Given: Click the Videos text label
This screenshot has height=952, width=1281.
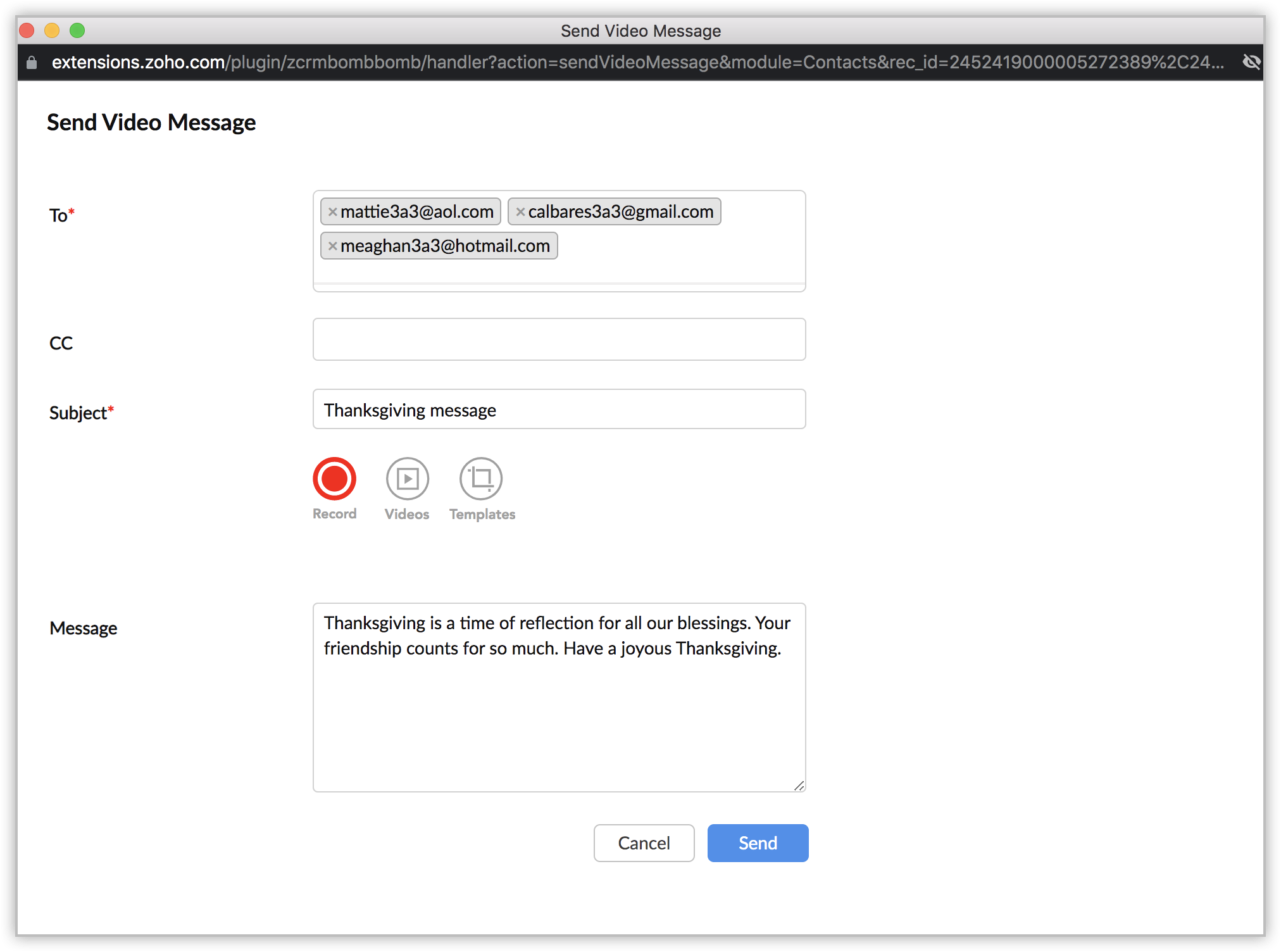Looking at the screenshot, I should [407, 514].
